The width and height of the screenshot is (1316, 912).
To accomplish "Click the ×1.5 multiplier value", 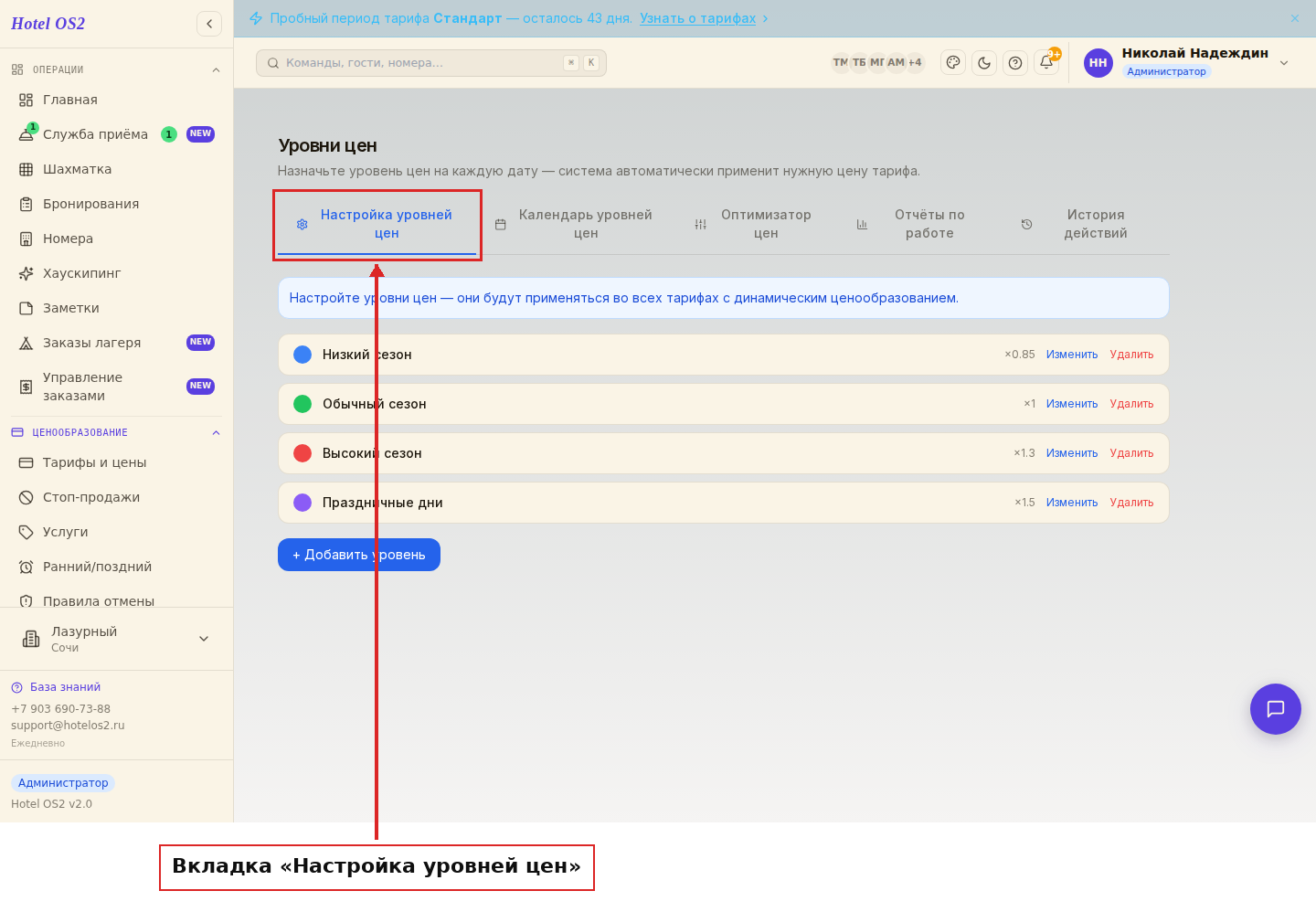I will point(1024,503).
